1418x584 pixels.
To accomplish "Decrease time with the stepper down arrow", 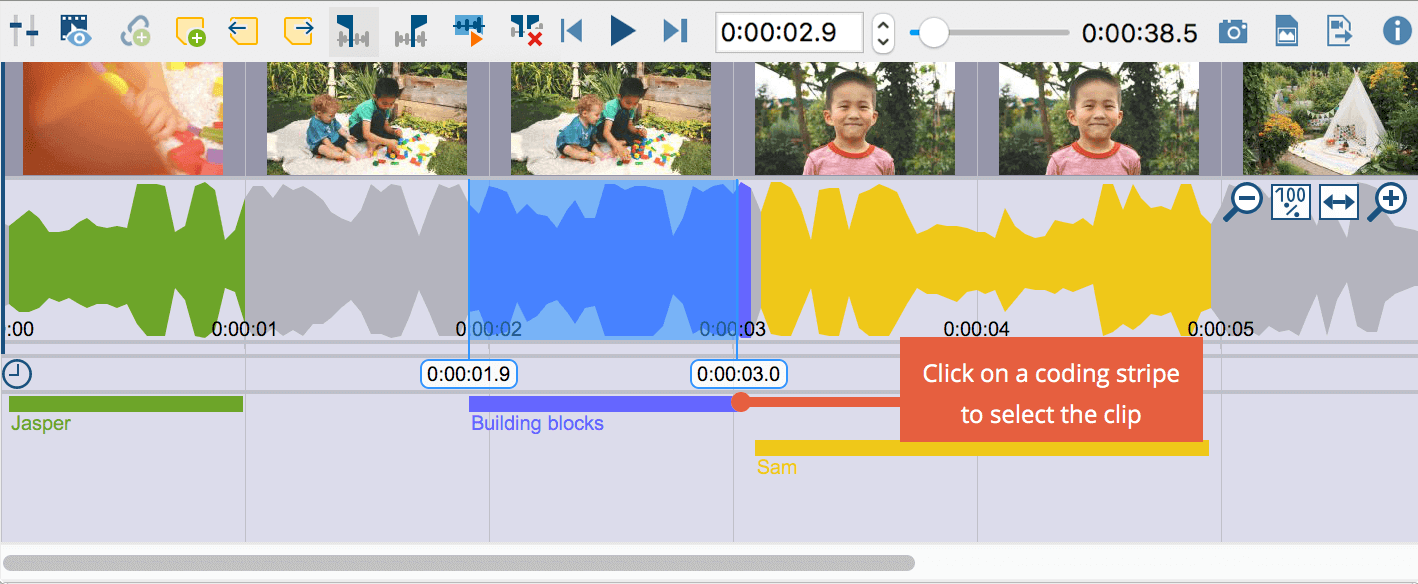I will point(883,42).
